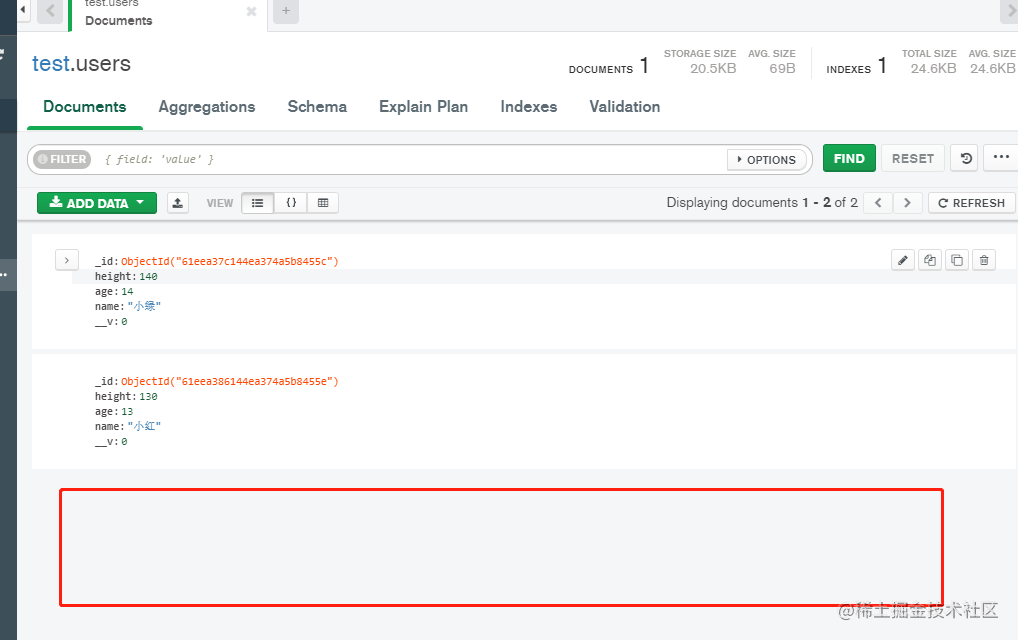Select the list view icon
This screenshot has width=1018, height=640.
tap(259, 202)
